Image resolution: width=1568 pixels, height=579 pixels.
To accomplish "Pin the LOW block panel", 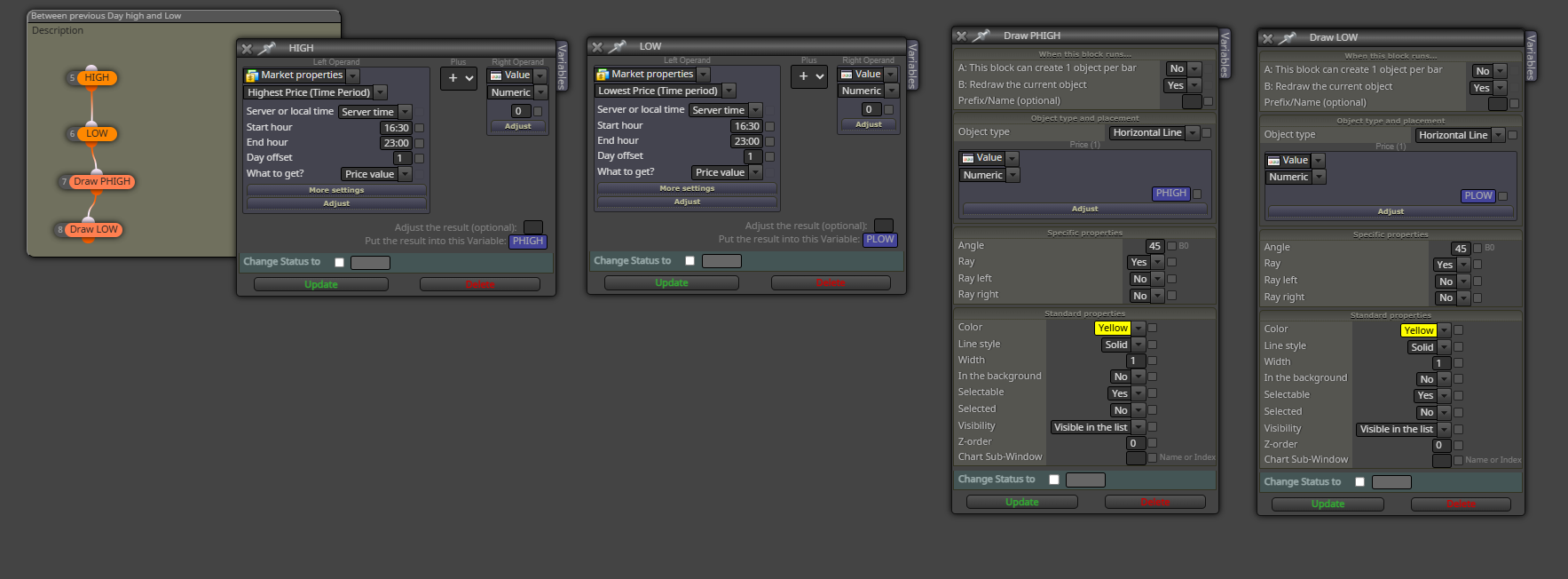I will [x=618, y=46].
